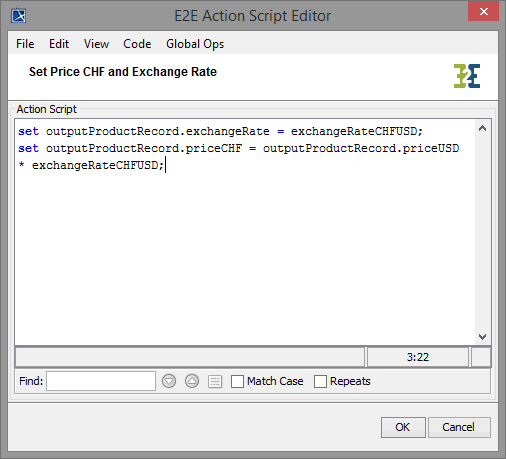Image resolution: width=506 pixels, height=459 pixels.
Task: Click outputProductRecord.exchangeRate in the script
Action: point(158,131)
